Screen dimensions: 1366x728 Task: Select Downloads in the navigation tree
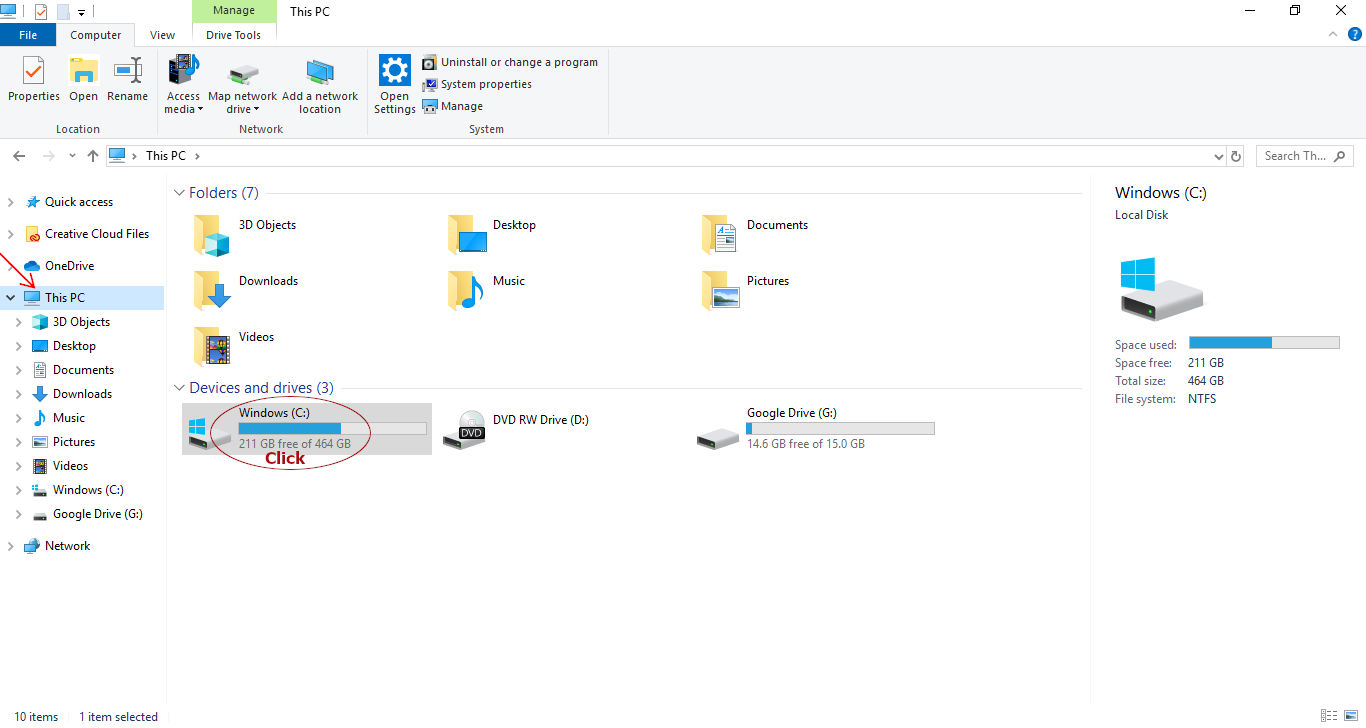tap(72, 394)
